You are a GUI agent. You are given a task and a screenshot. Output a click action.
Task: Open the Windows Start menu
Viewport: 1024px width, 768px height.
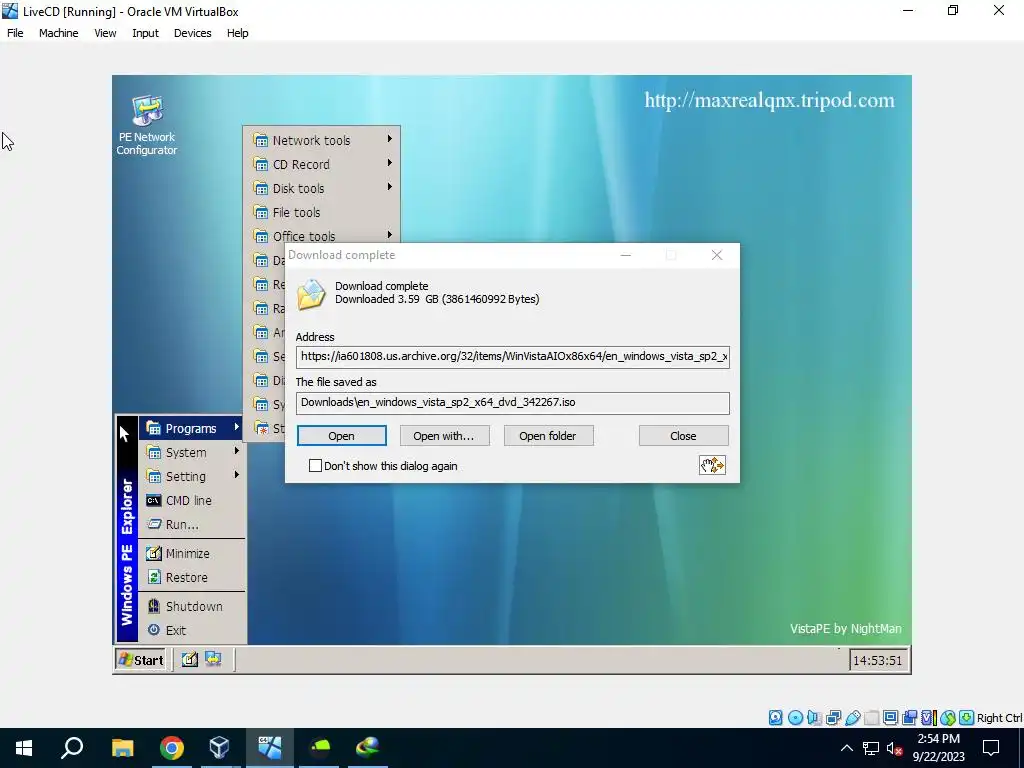(x=24, y=748)
